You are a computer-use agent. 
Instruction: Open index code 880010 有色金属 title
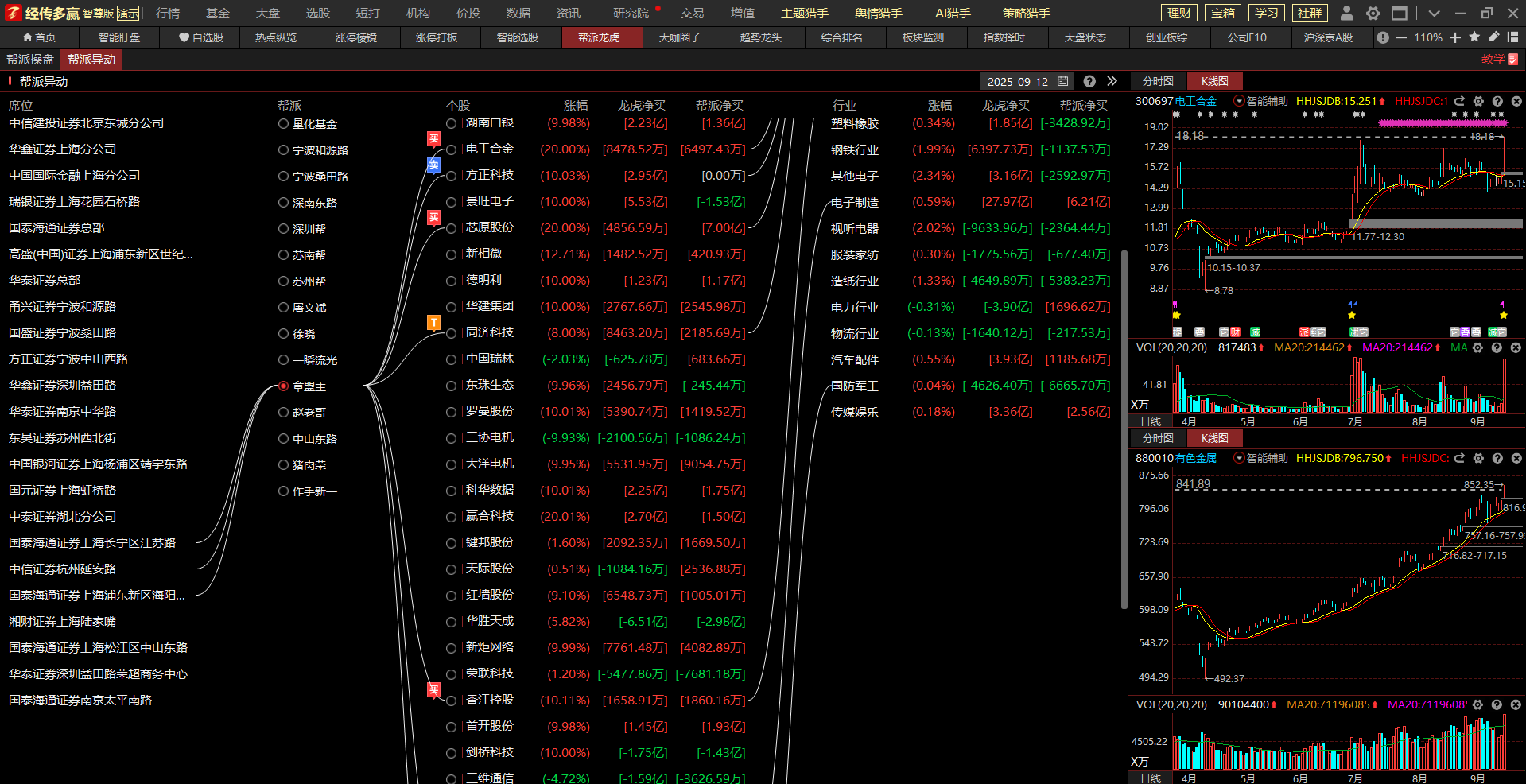pos(1176,458)
